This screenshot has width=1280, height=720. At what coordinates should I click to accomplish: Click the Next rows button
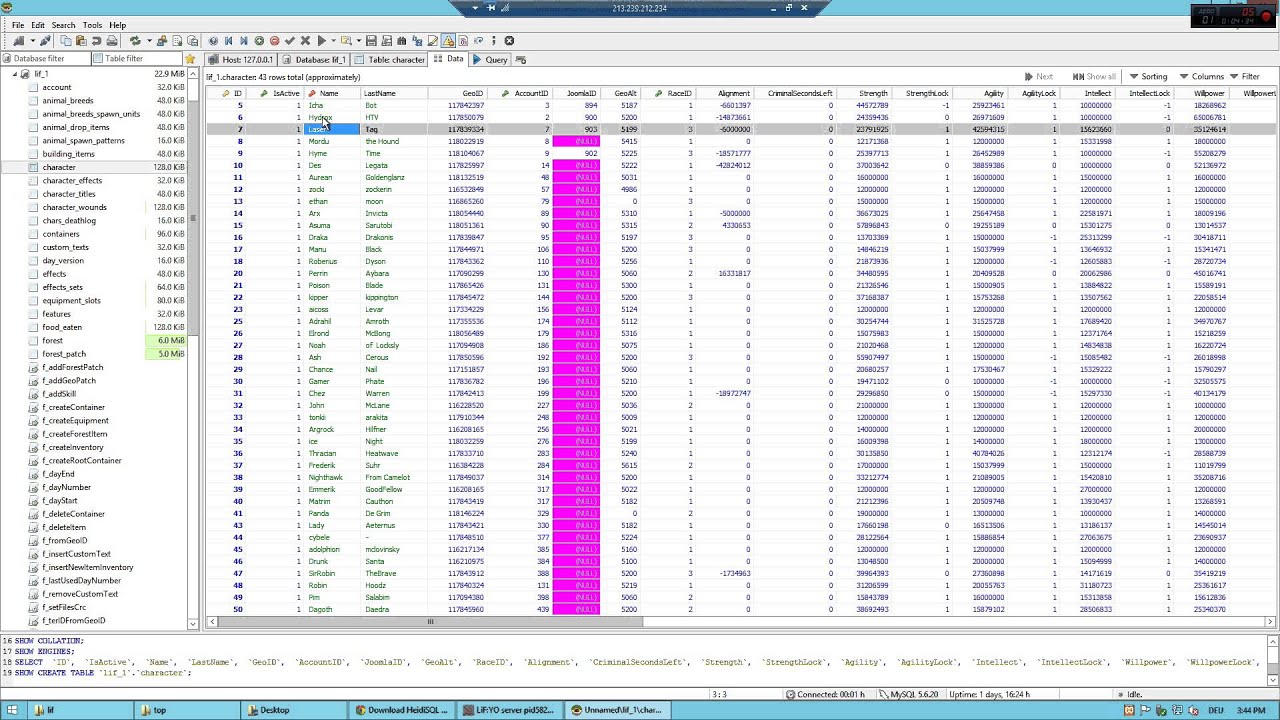tap(1038, 77)
